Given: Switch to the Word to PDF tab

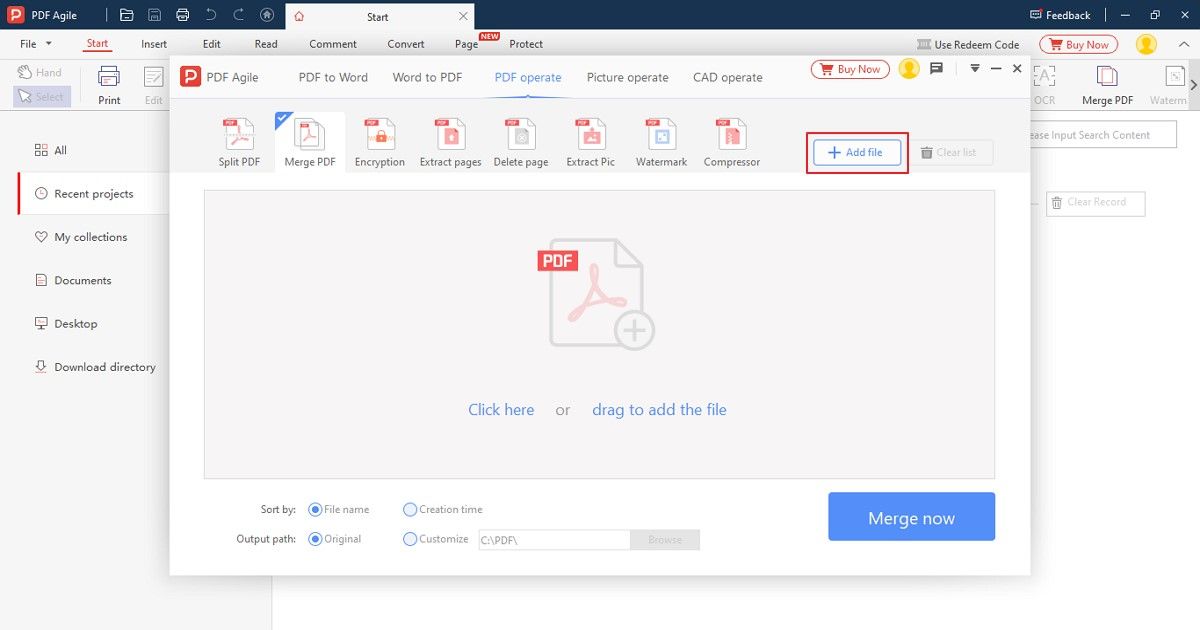Looking at the screenshot, I should (x=427, y=77).
